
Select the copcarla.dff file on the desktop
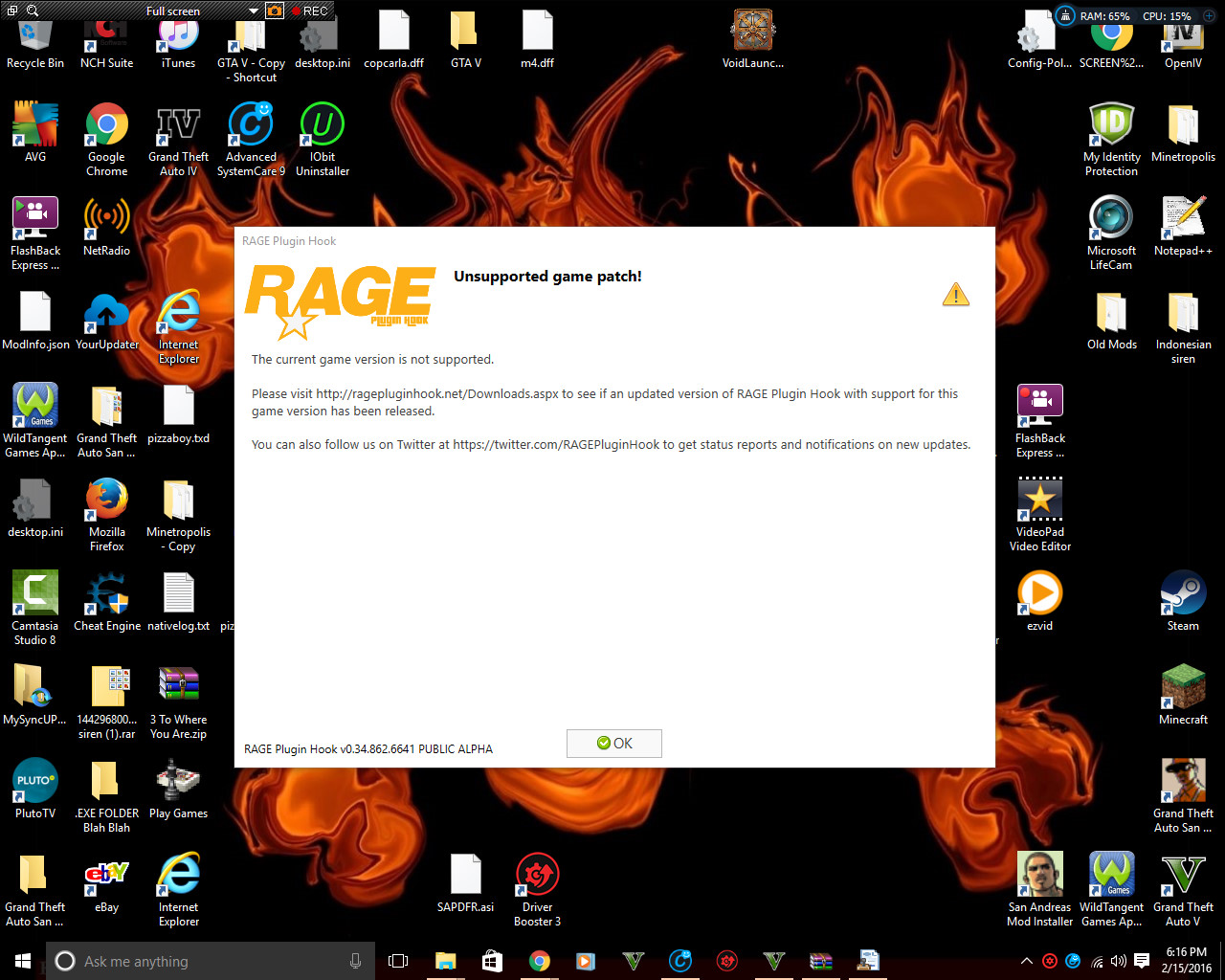[393, 41]
